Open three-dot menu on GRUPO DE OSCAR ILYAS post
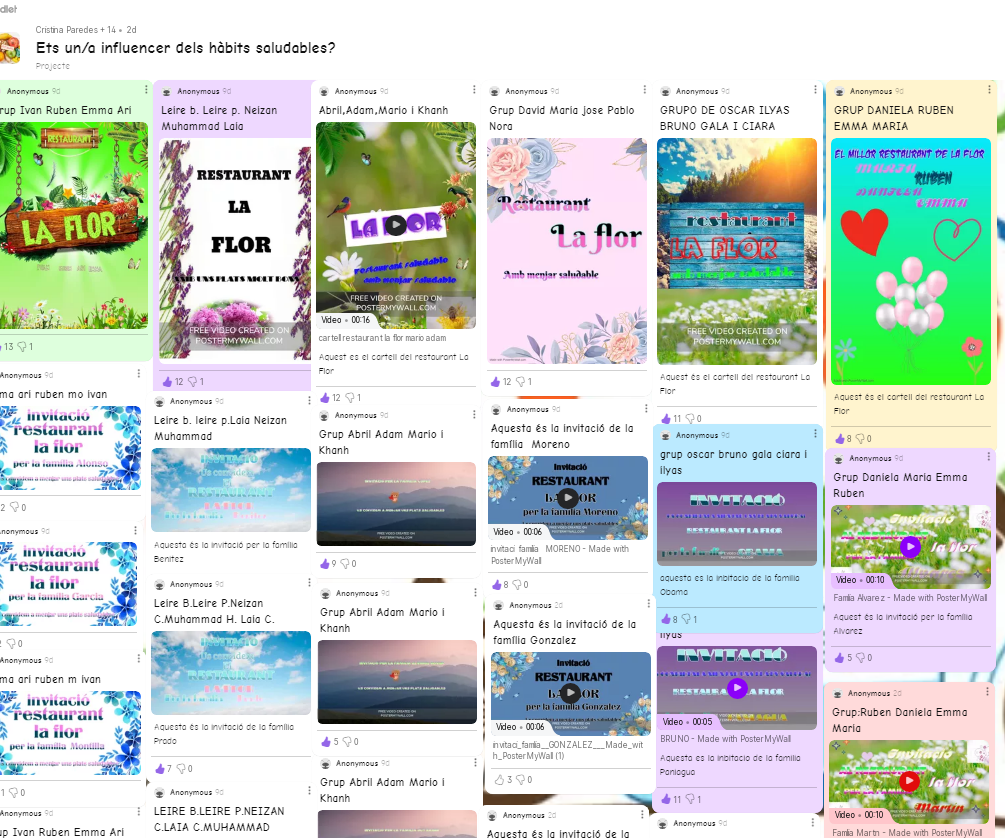 [816, 92]
